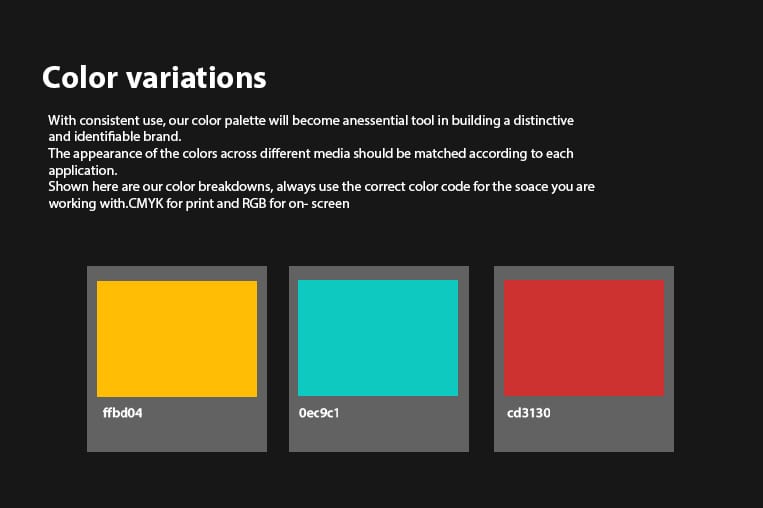Click the "Color variations" heading

(x=154, y=77)
